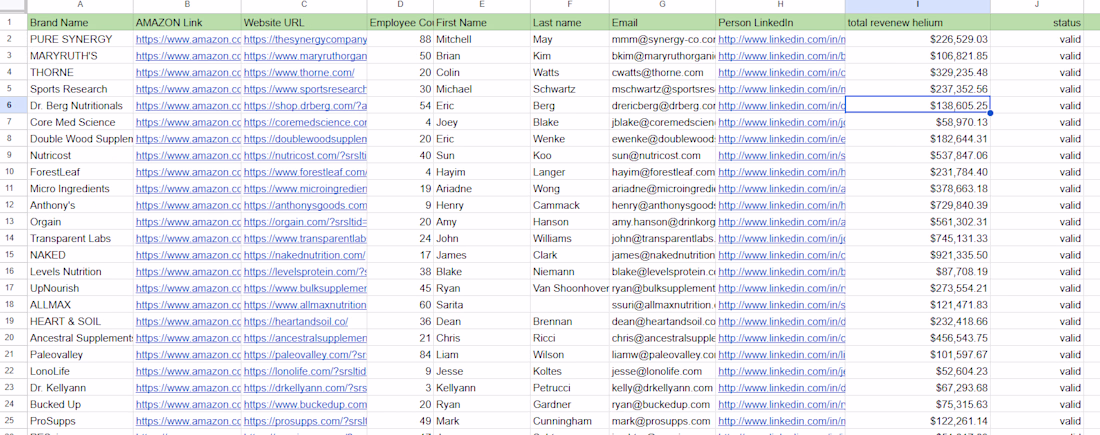The width and height of the screenshot is (1100, 435).
Task: Select the email jesse@lonolife.com cell
Action: tap(662, 371)
